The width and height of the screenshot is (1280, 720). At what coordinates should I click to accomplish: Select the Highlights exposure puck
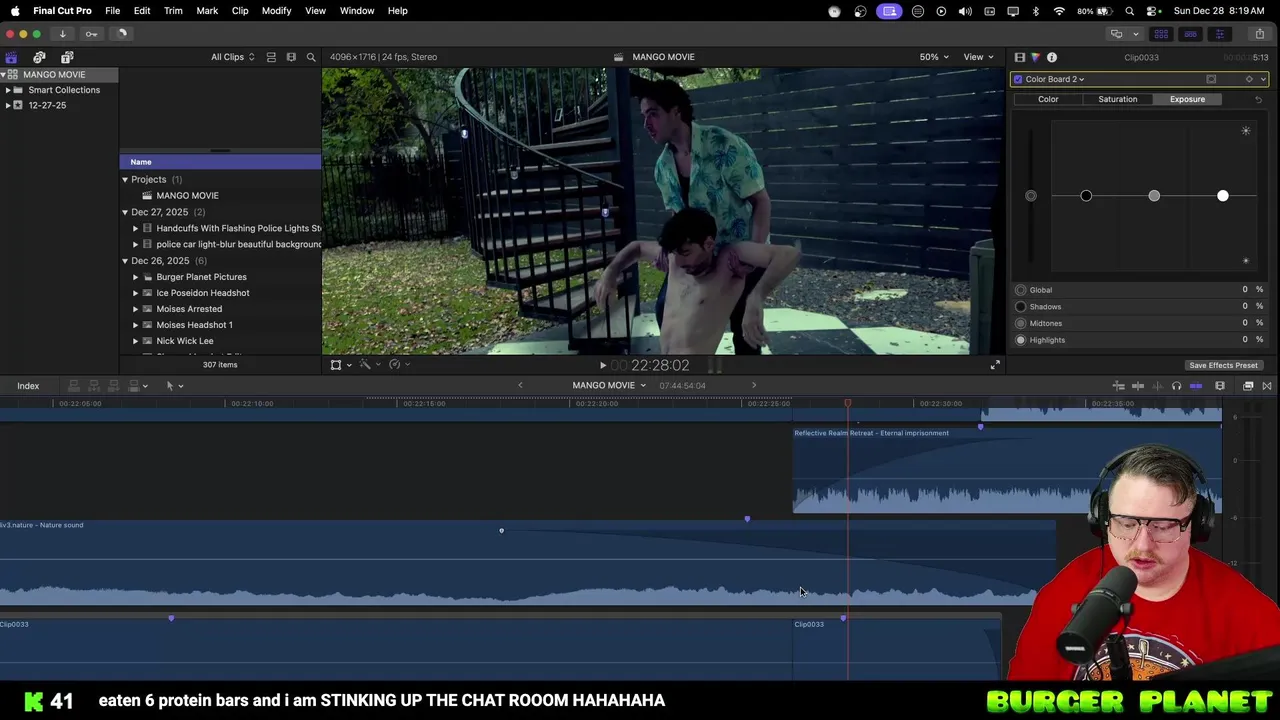(1222, 196)
